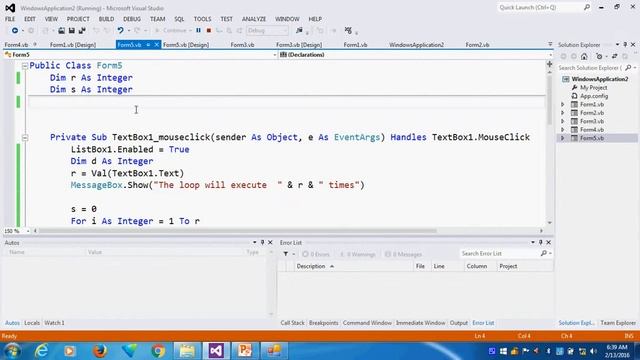Viewport: 640px width, 360px height.
Task: Pin the Autos panel
Action: (262, 242)
